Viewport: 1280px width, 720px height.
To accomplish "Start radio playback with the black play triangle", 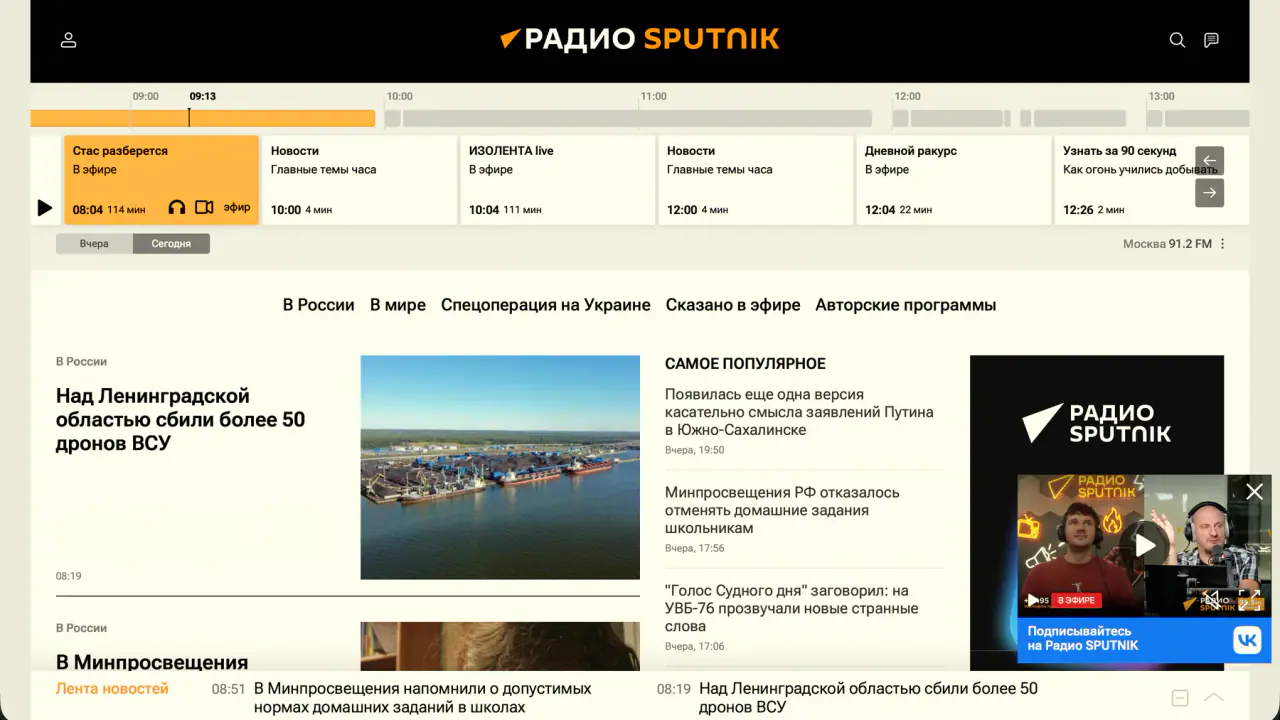I will coord(45,208).
